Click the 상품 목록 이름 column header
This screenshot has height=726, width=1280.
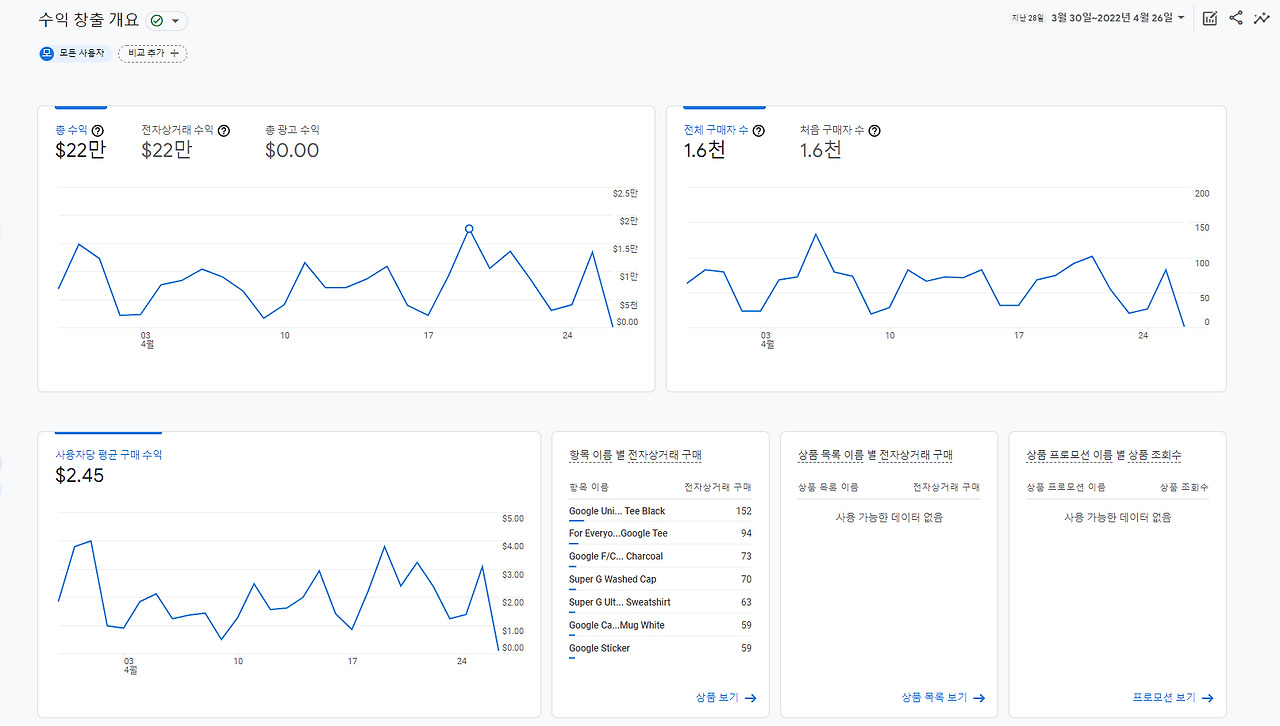[828, 487]
